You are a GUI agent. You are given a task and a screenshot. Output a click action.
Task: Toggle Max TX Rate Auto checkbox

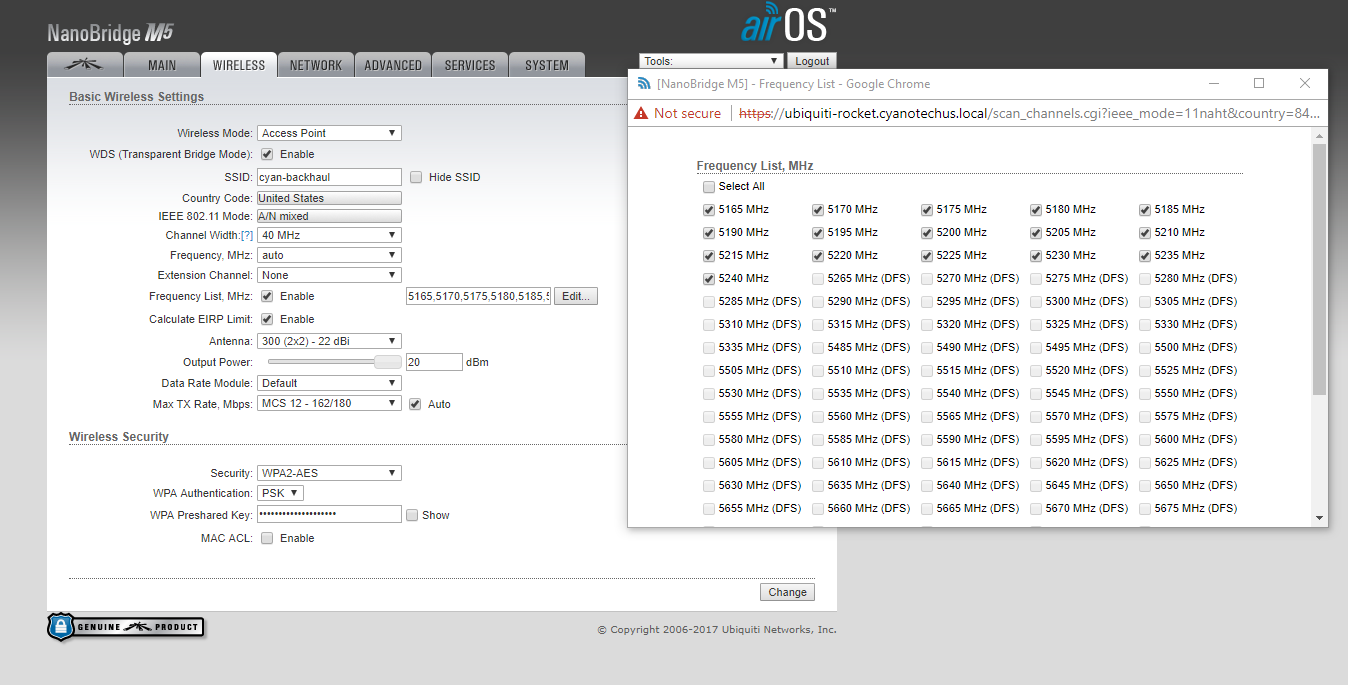tap(415, 404)
